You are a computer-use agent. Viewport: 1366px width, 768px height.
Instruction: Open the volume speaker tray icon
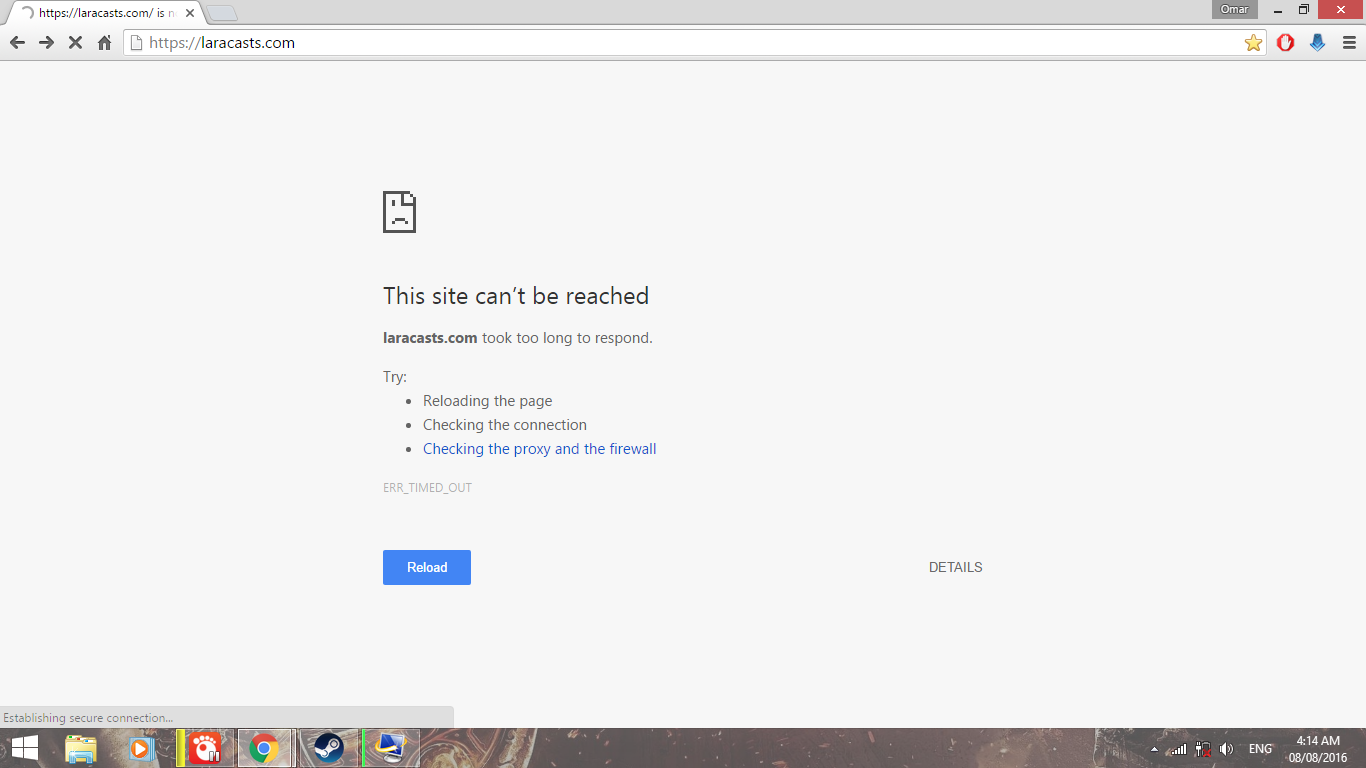click(x=1227, y=749)
